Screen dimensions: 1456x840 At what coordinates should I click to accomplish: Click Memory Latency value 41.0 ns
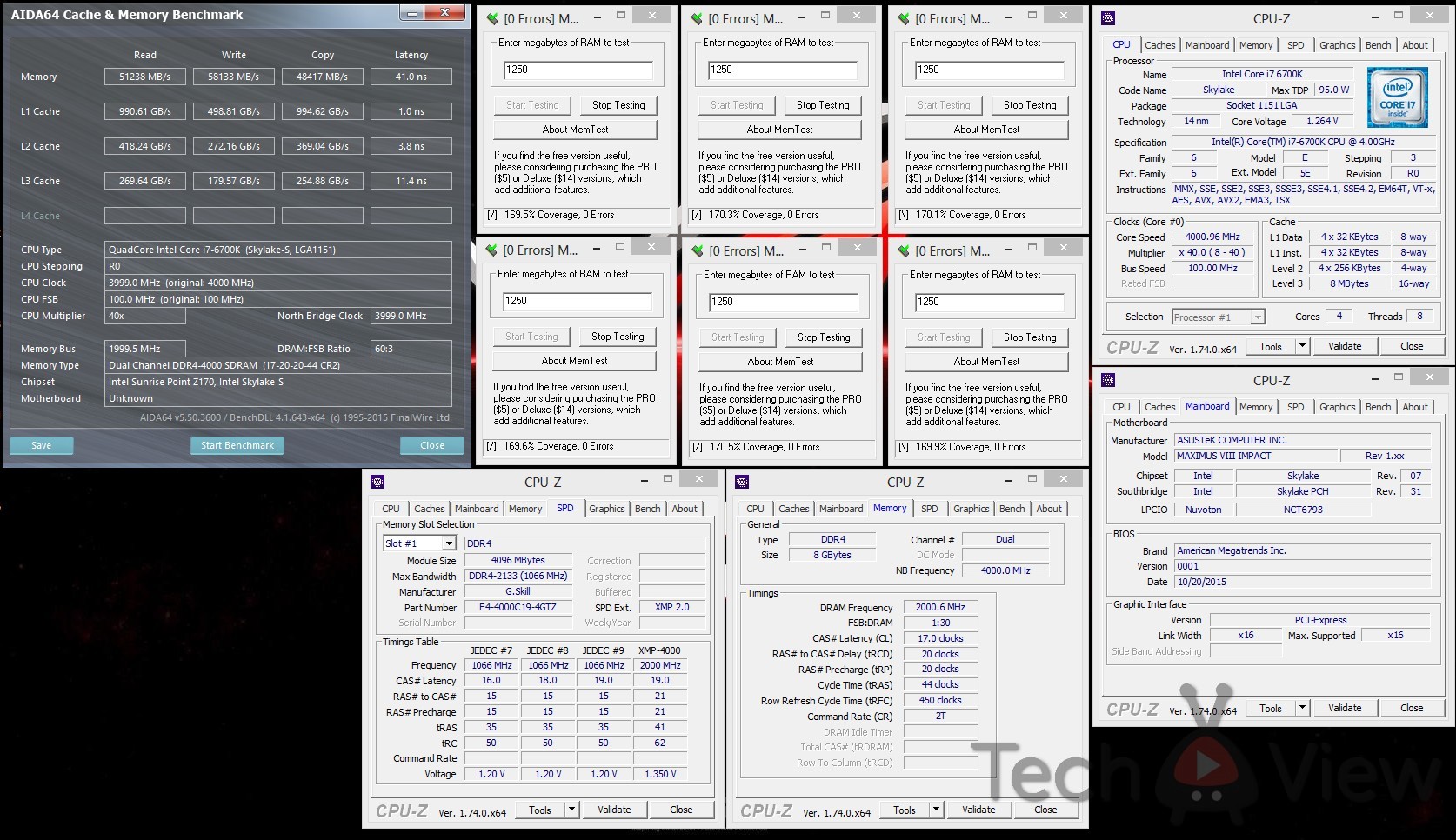coord(411,77)
